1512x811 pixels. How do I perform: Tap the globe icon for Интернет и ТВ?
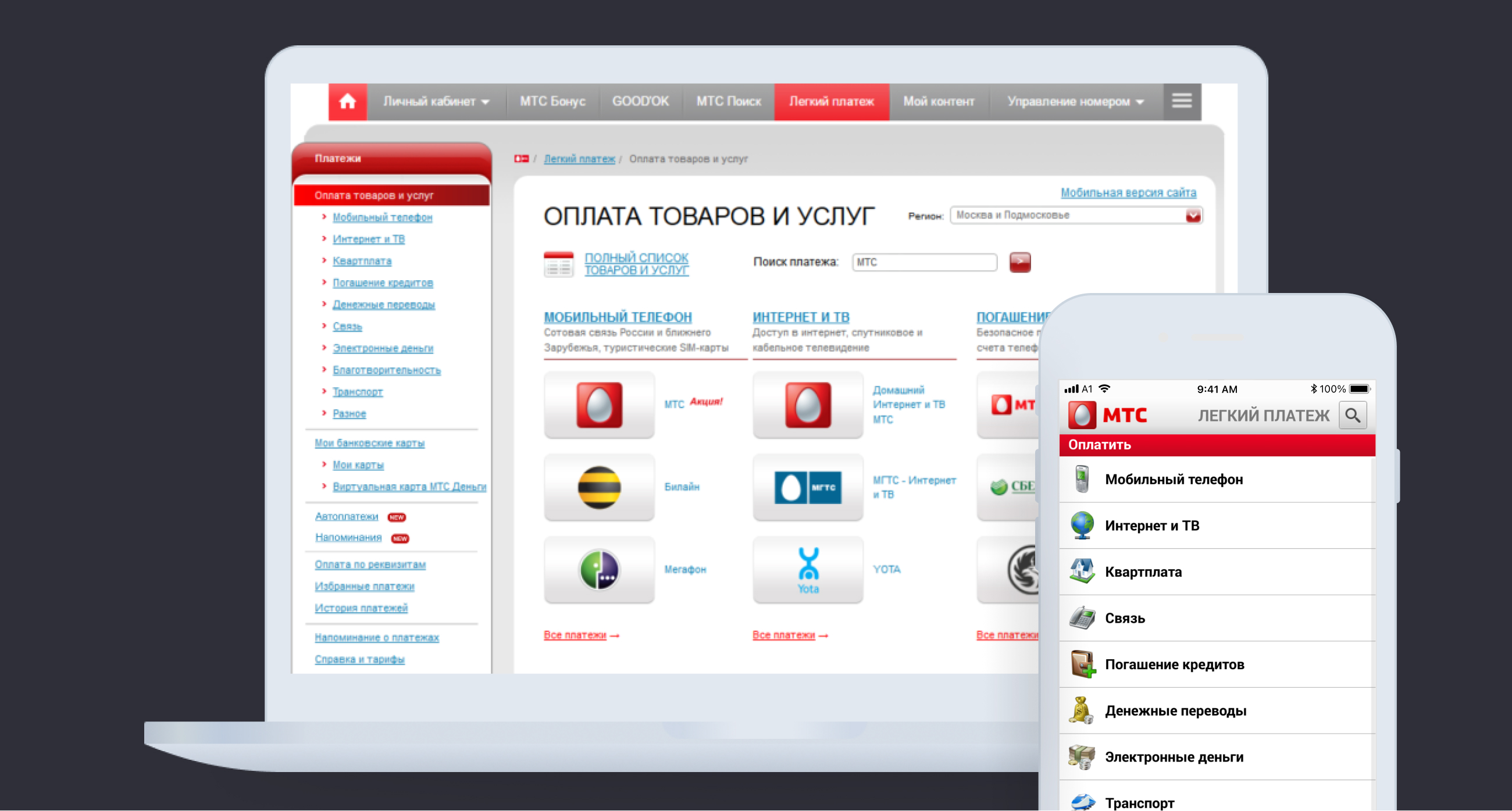click(x=1082, y=525)
